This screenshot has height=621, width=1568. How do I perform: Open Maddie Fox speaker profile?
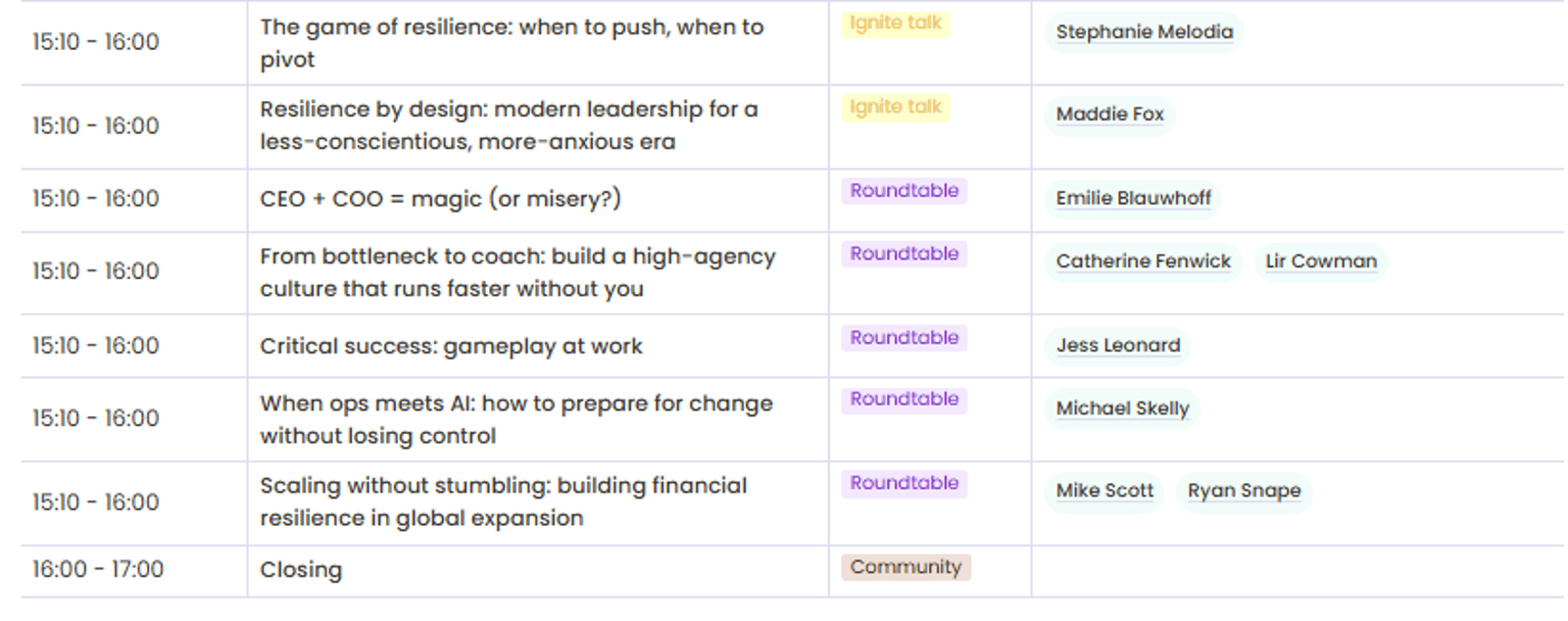1109,115
